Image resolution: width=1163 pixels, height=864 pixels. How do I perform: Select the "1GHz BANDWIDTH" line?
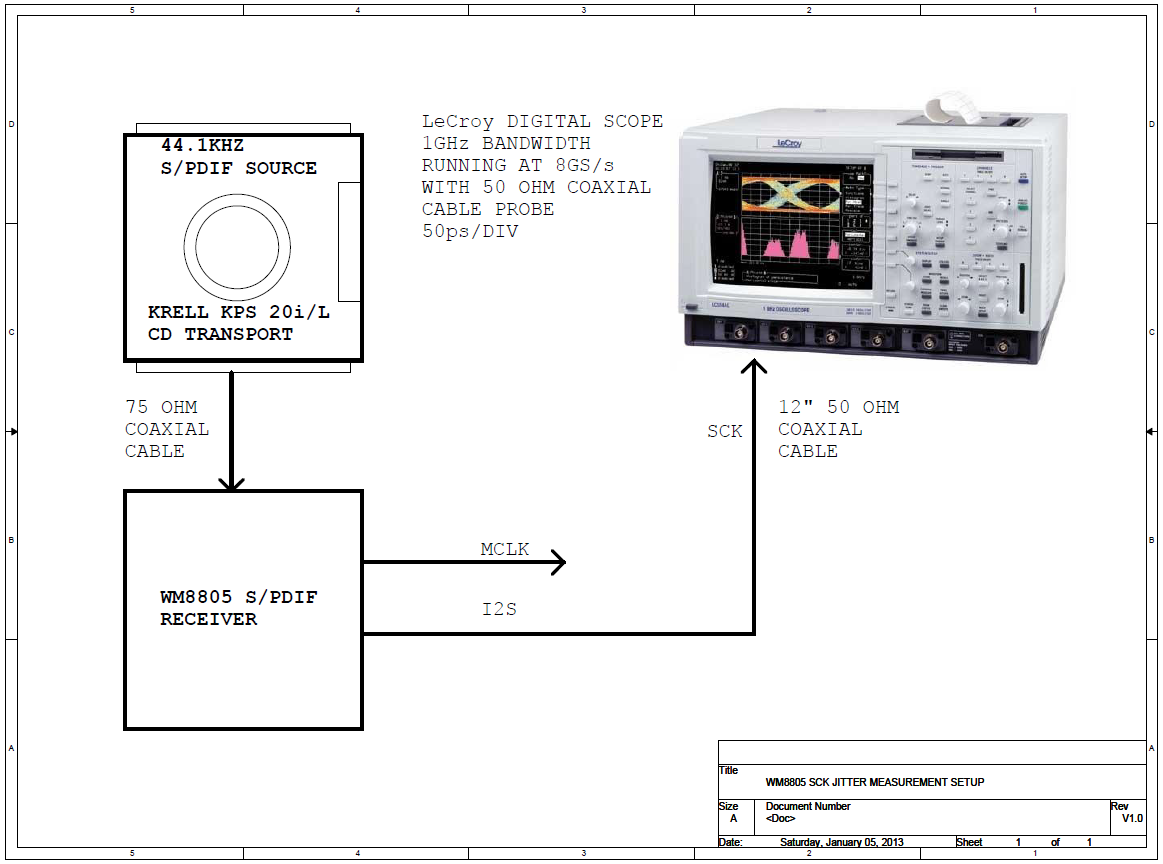(x=507, y=143)
